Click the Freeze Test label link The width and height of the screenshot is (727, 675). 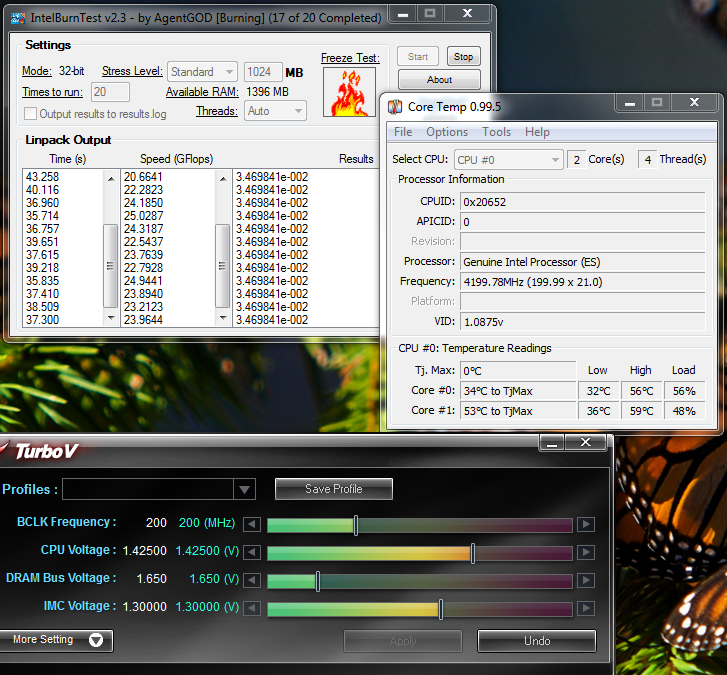(351, 58)
